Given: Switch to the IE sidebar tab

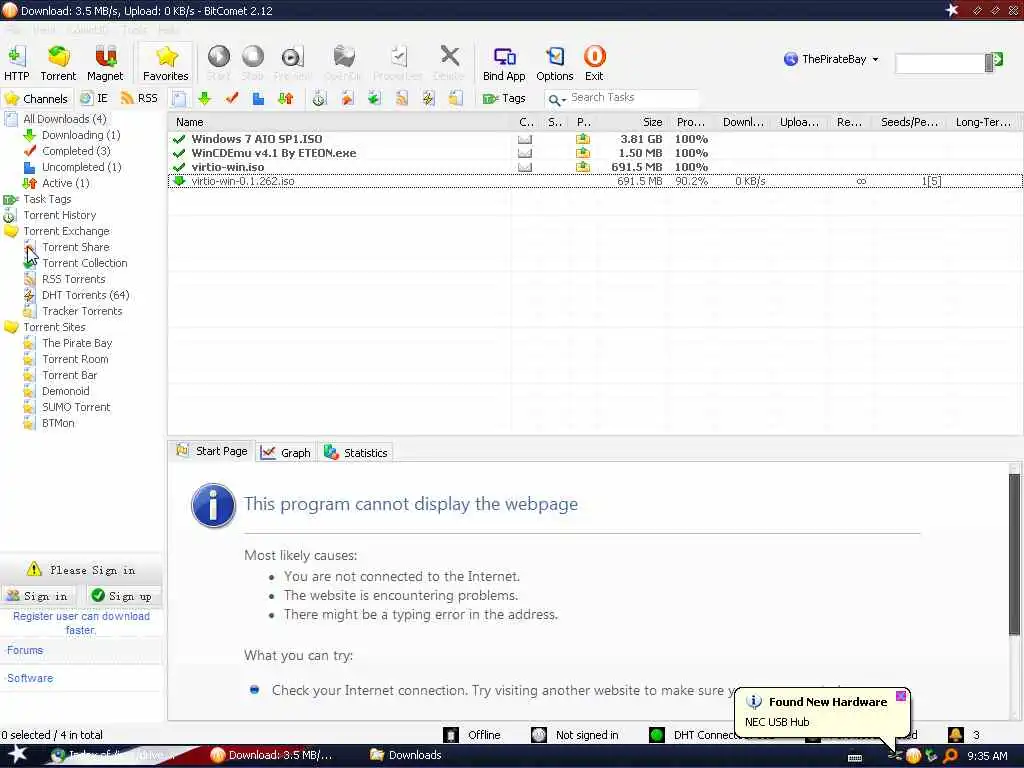Looking at the screenshot, I should (x=94, y=99).
